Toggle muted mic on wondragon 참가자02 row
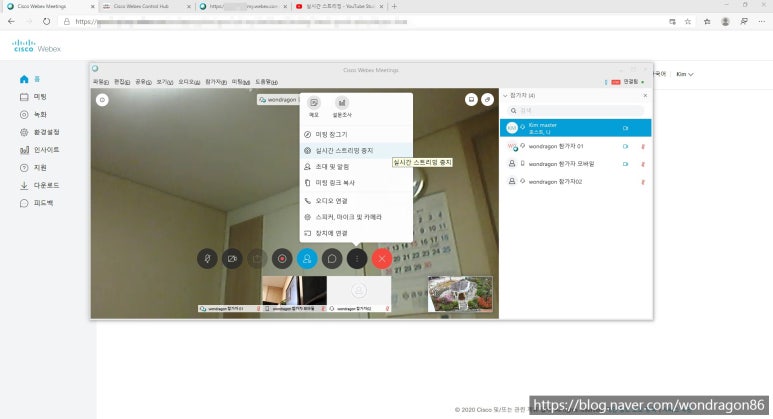773x419 pixels. pyautogui.click(x=643, y=182)
